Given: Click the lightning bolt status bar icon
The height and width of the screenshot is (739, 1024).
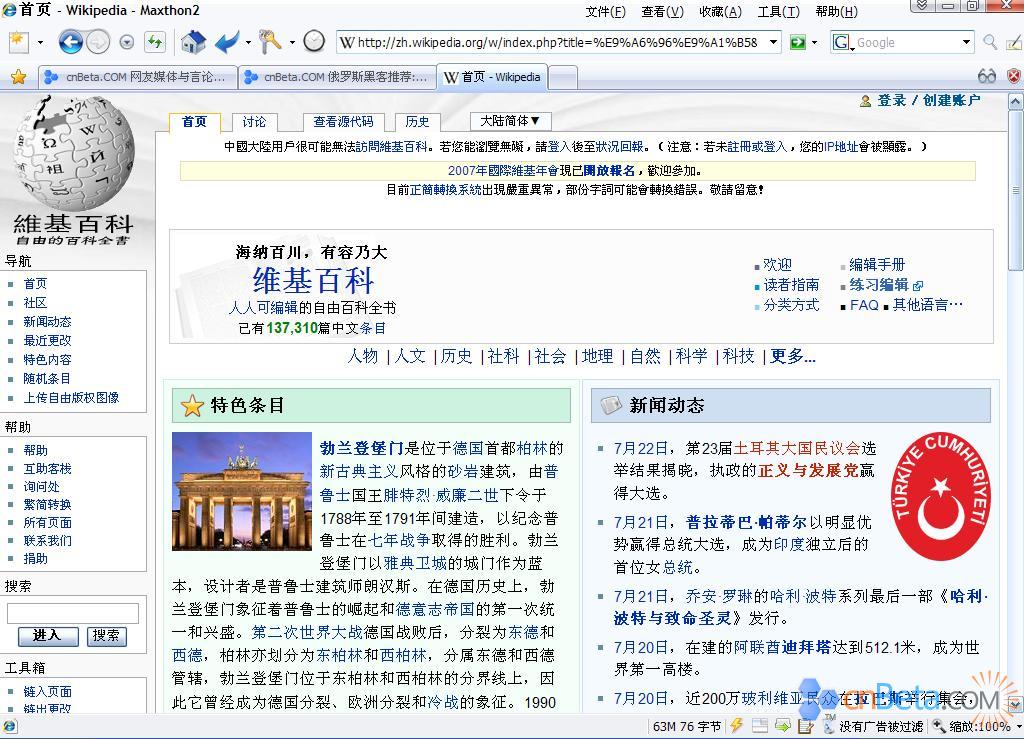Looking at the screenshot, I should click(x=737, y=725).
